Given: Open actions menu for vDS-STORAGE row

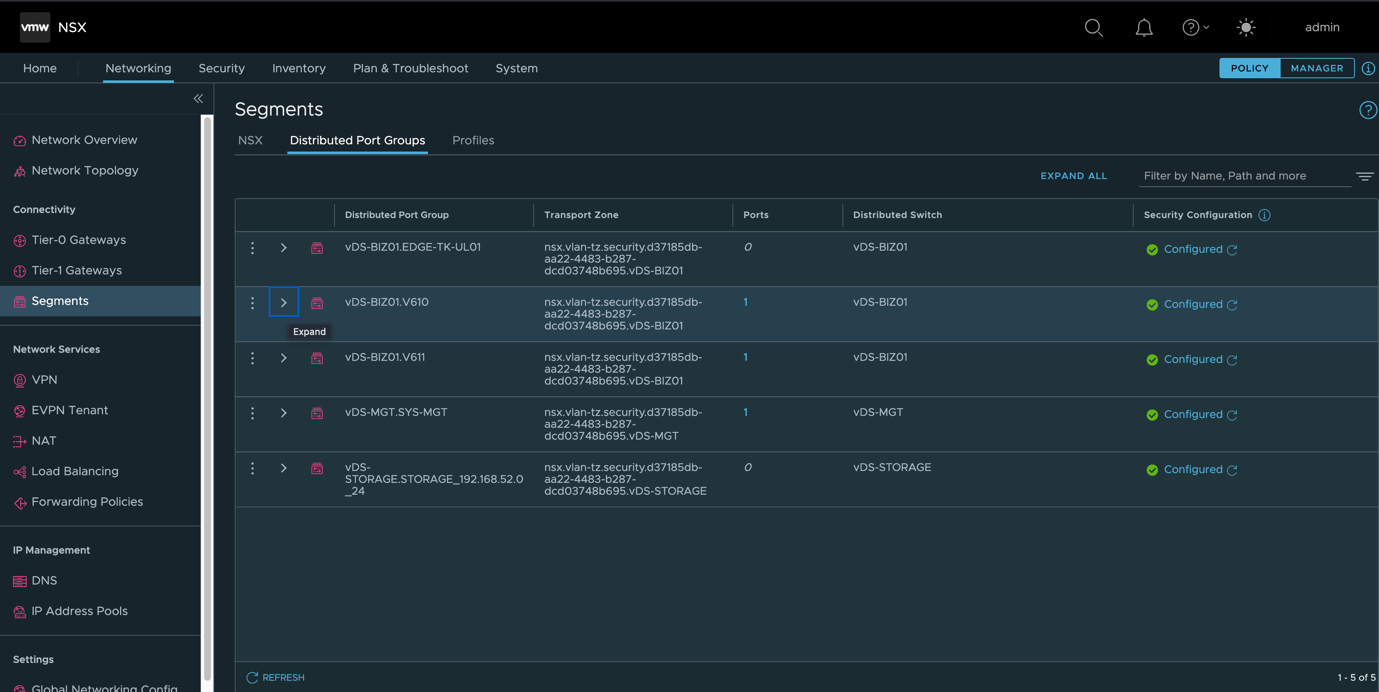Looking at the screenshot, I should click(x=252, y=468).
